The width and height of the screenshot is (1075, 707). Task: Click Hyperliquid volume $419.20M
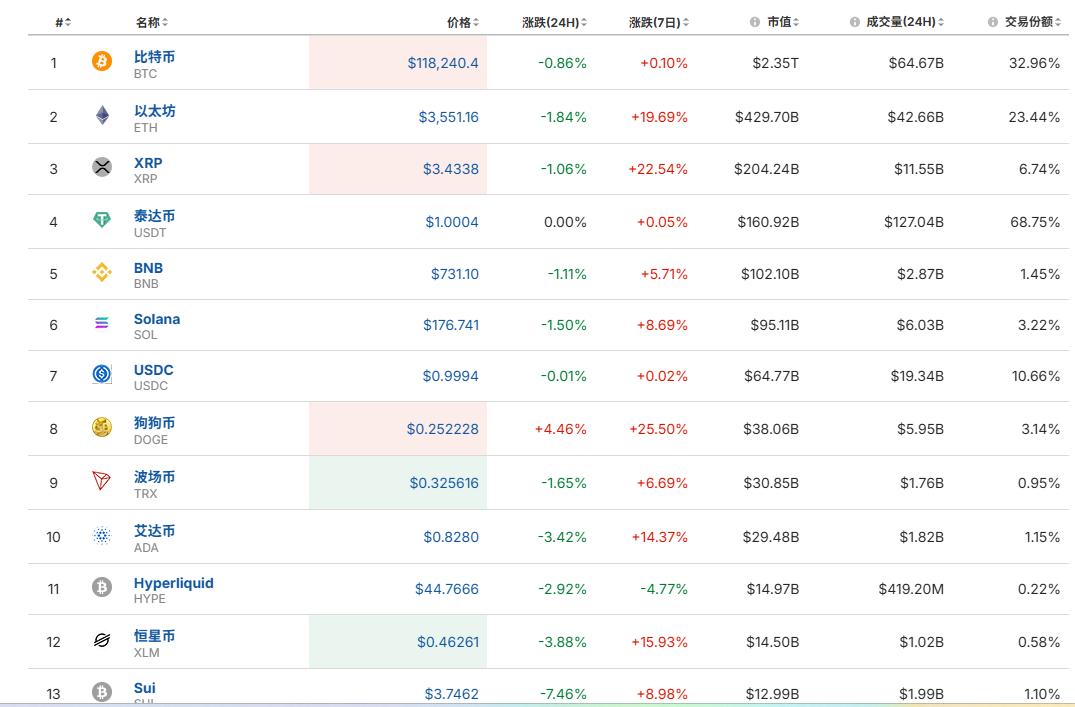pos(910,588)
